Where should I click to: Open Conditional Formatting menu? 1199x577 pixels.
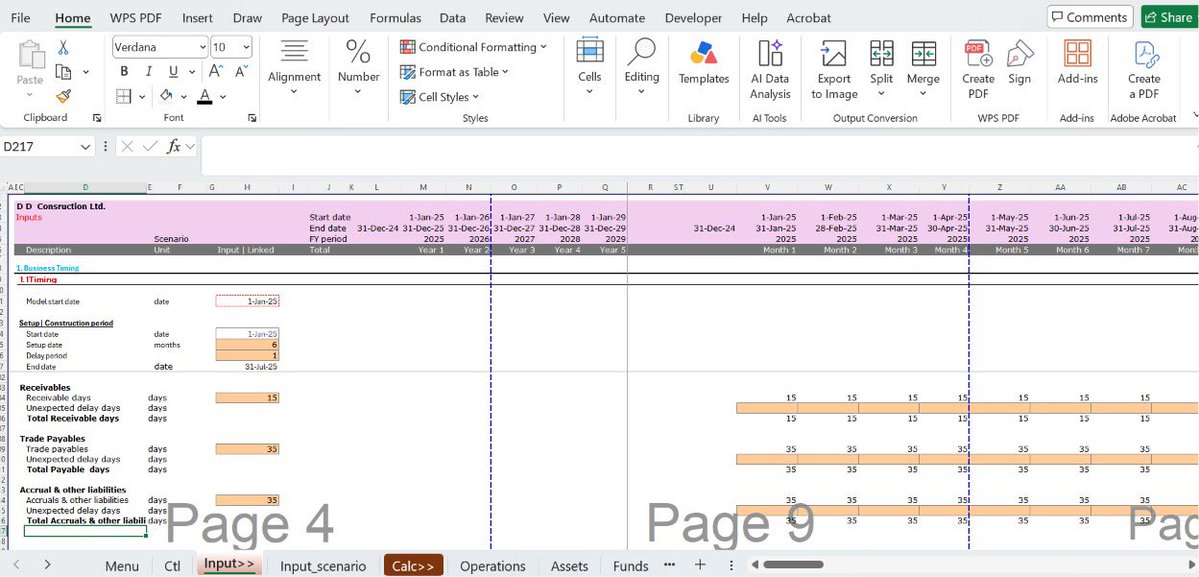(473, 47)
